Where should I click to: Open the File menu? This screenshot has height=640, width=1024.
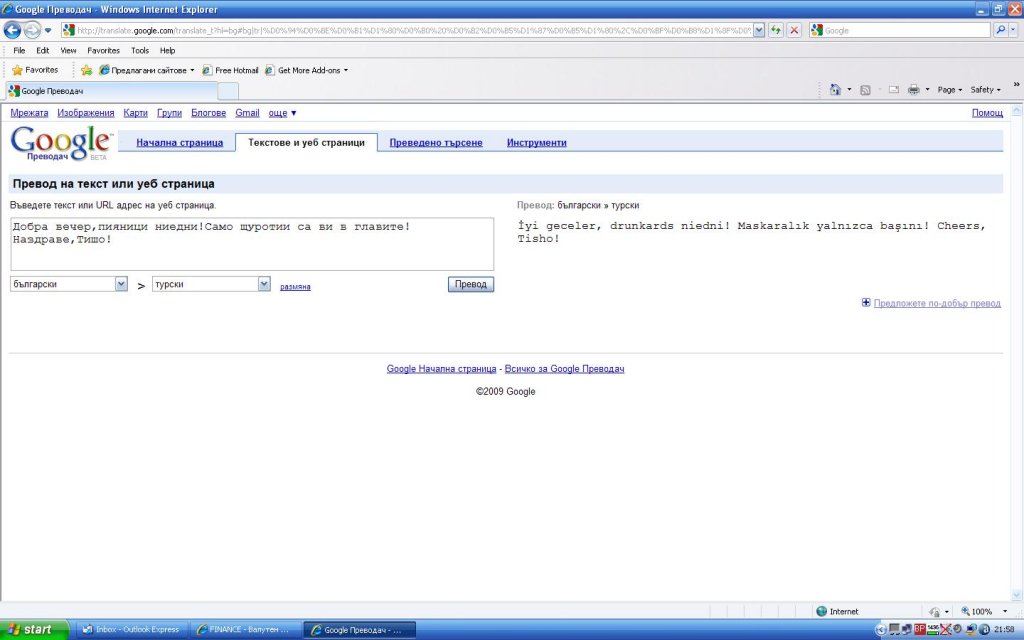(20, 50)
